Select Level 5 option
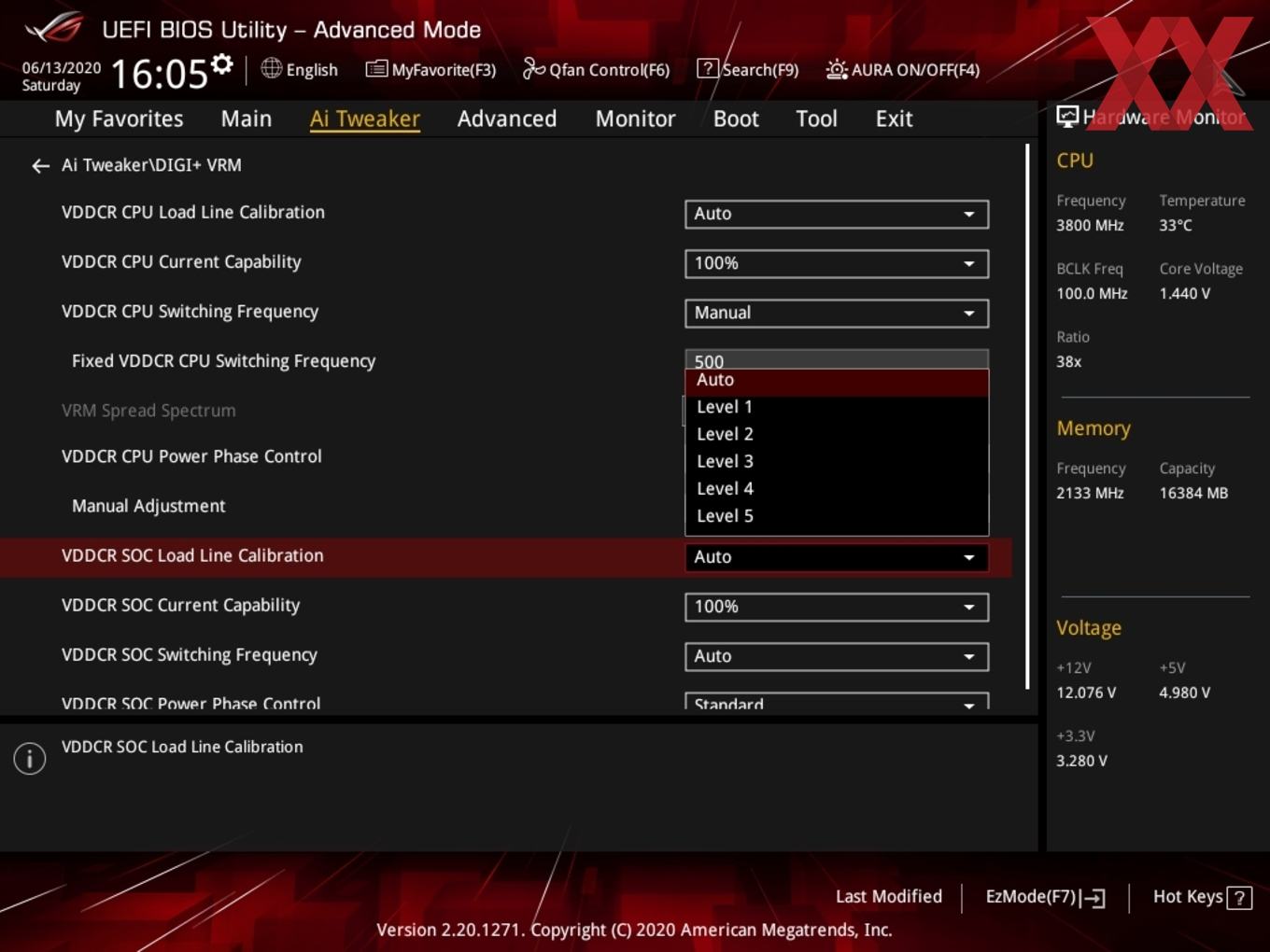1270x952 pixels. pos(837,515)
